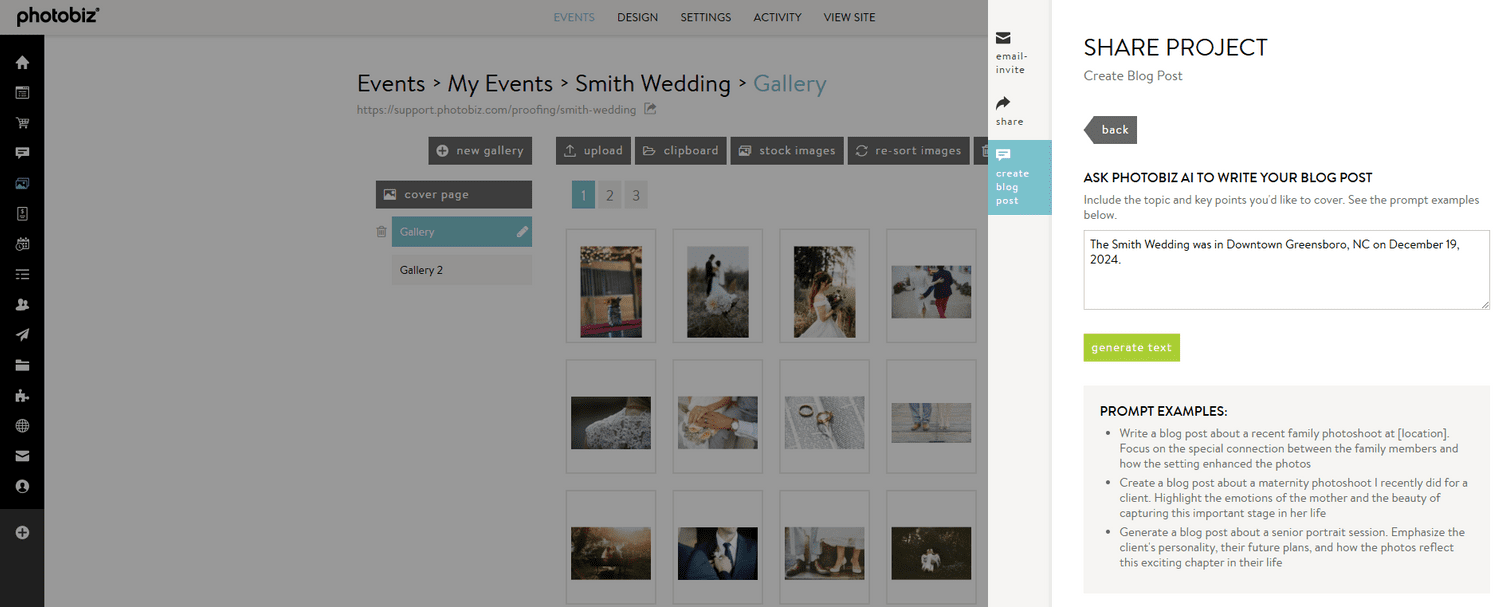
Task: Switch to the DESIGN tab
Action: [637, 17]
